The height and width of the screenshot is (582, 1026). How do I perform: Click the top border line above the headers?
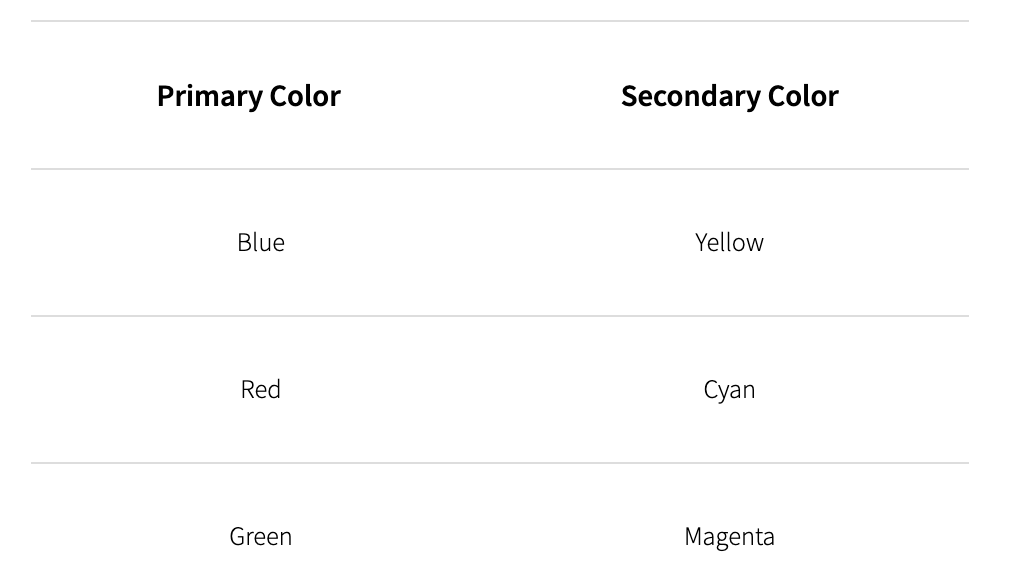(x=500, y=21)
